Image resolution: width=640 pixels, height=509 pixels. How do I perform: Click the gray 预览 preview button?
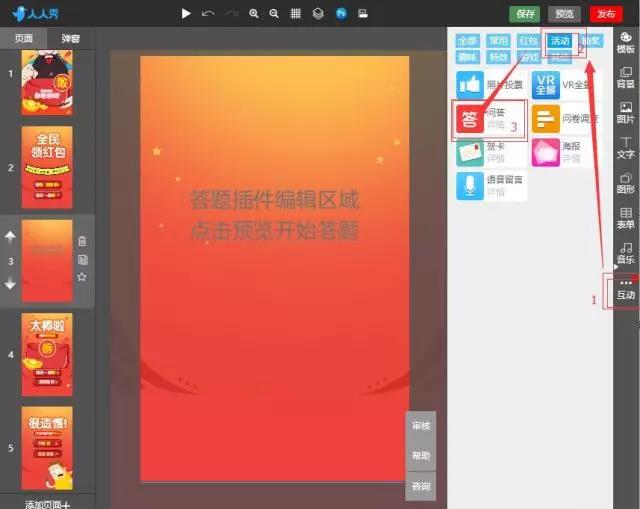[x=564, y=14]
